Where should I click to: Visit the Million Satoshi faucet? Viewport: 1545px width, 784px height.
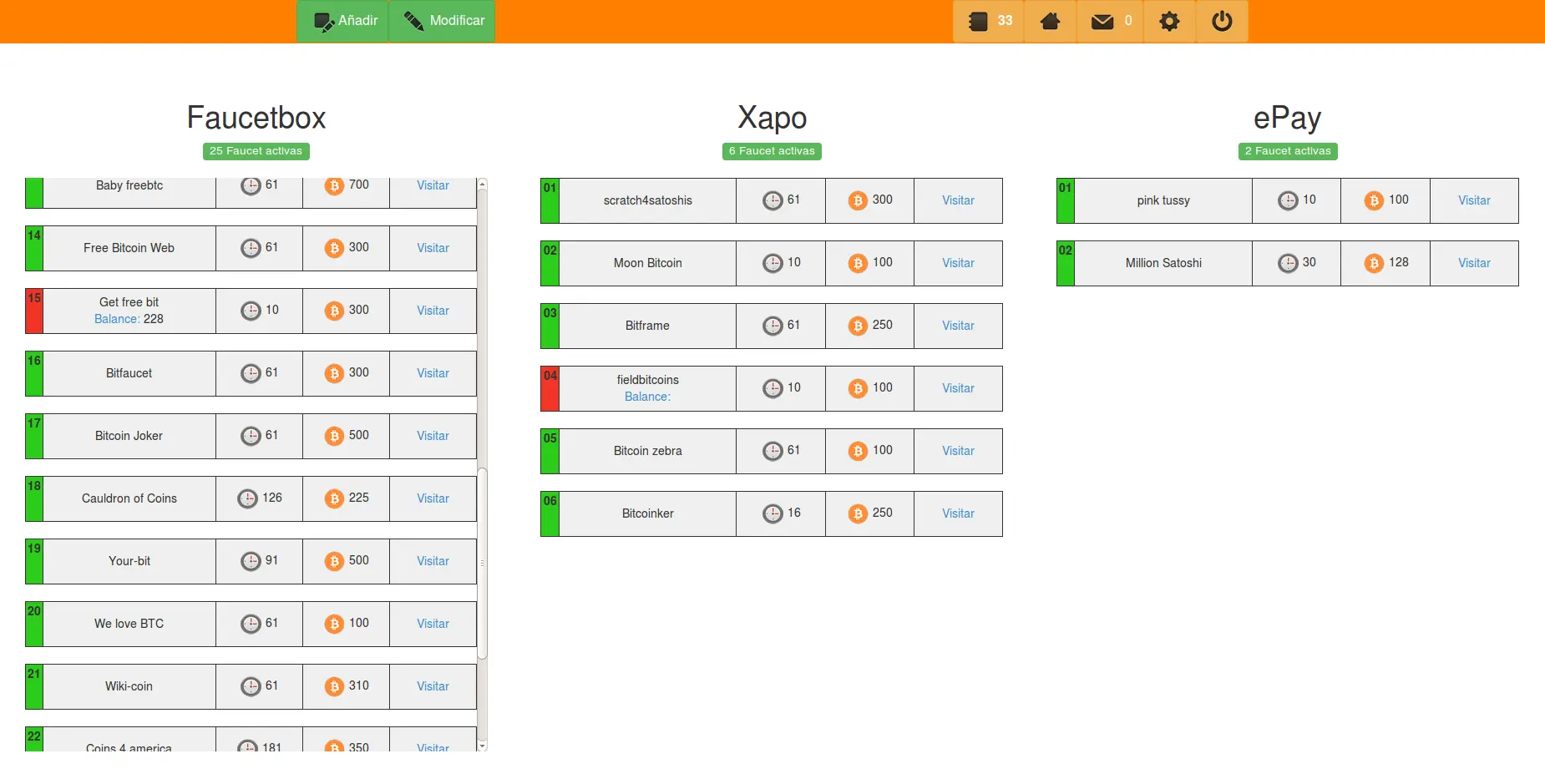pos(1474,263)
